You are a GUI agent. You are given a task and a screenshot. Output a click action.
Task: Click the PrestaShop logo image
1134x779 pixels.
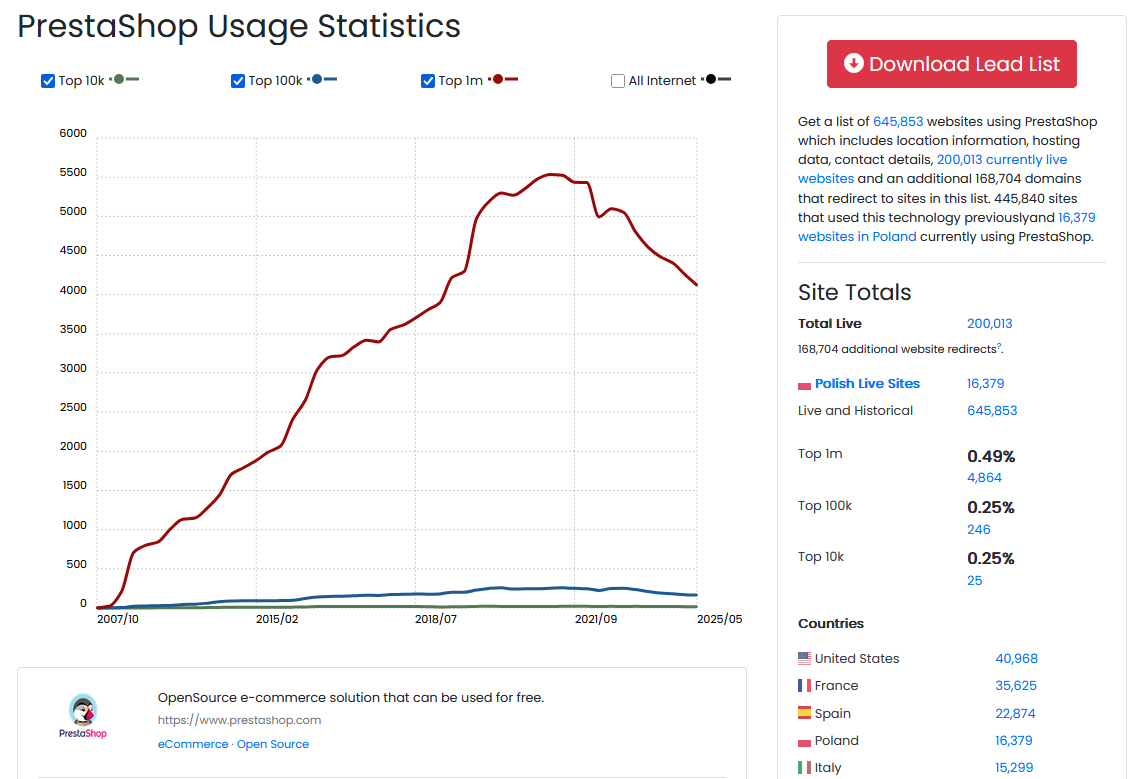82,716
